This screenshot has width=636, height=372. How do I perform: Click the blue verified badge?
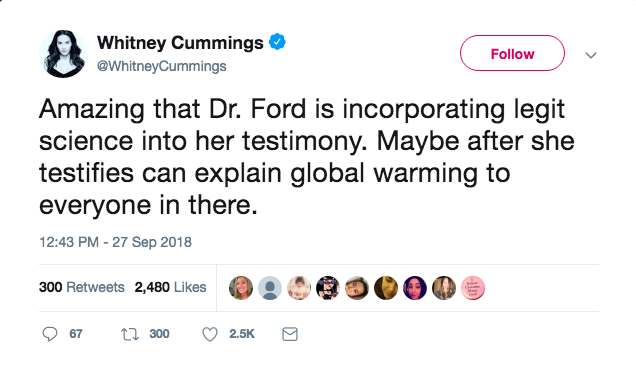click(x=277, y=42)
